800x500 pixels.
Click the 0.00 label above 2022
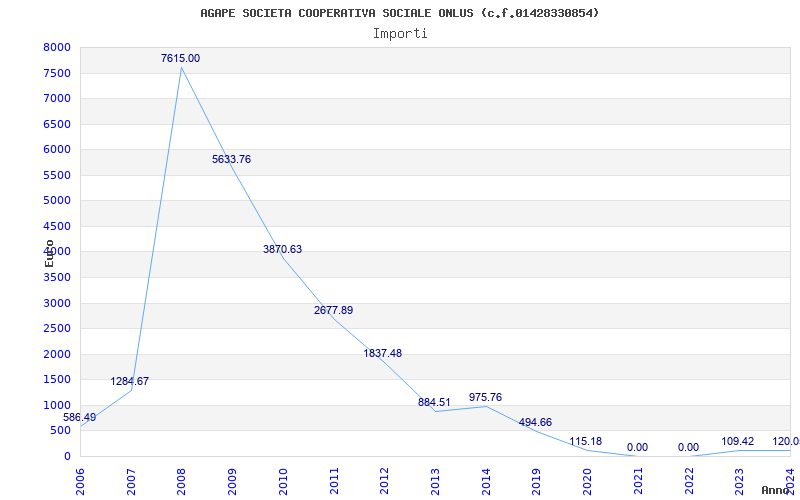688,447
